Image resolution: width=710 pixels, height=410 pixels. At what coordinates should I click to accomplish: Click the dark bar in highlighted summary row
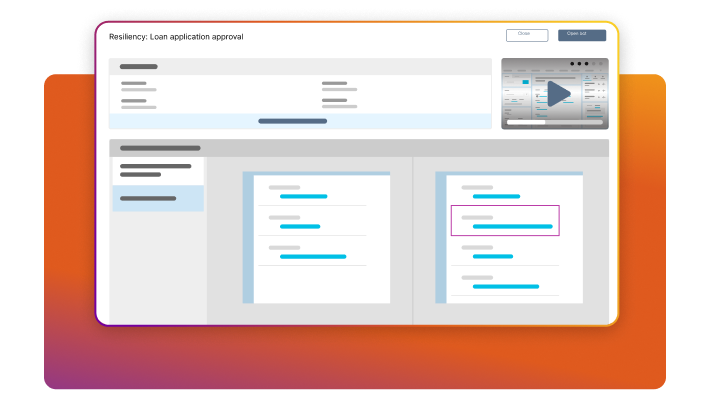tap(292, 121)
